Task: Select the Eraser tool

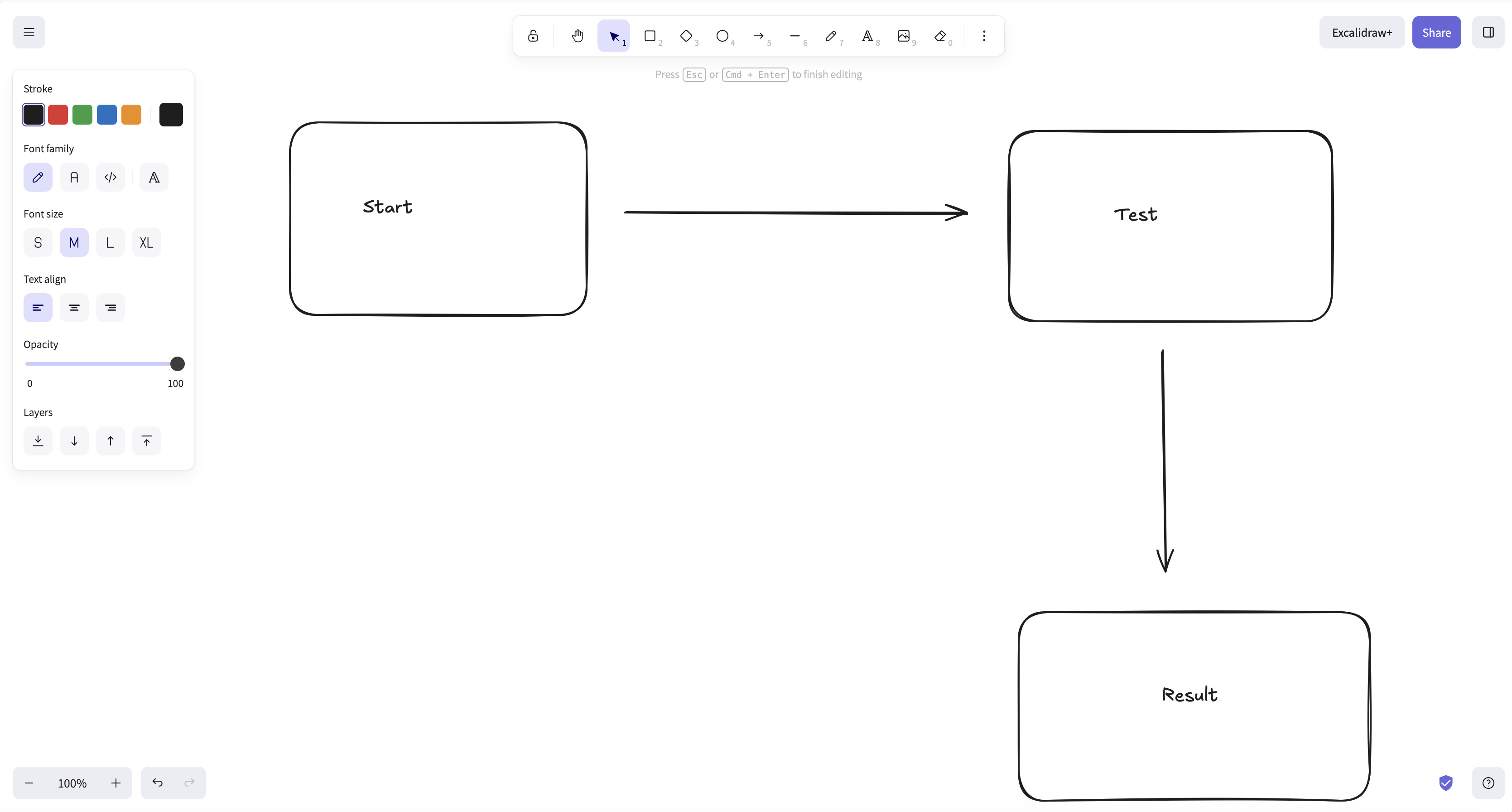Action: (x=940, y=36)
